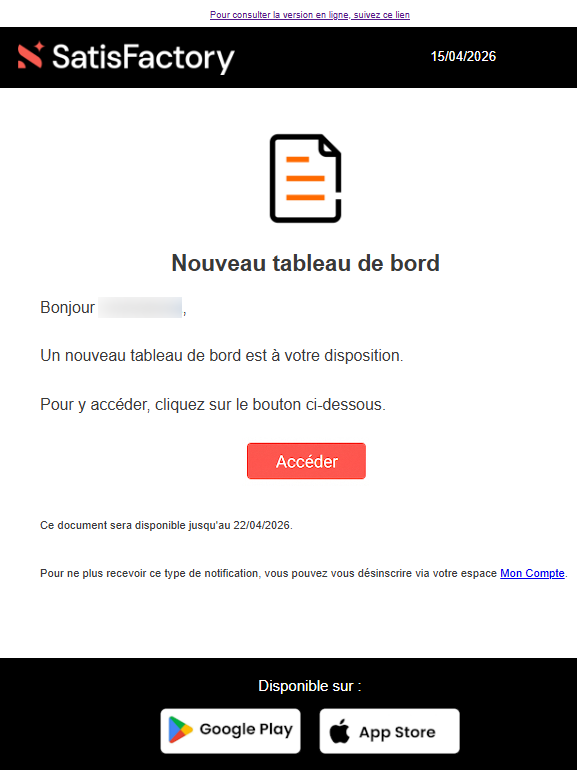Click the SatisFactory wordmark in header
Image resolution: width=577 pixels, height=770 pixels.
click(x=143, y=58)
